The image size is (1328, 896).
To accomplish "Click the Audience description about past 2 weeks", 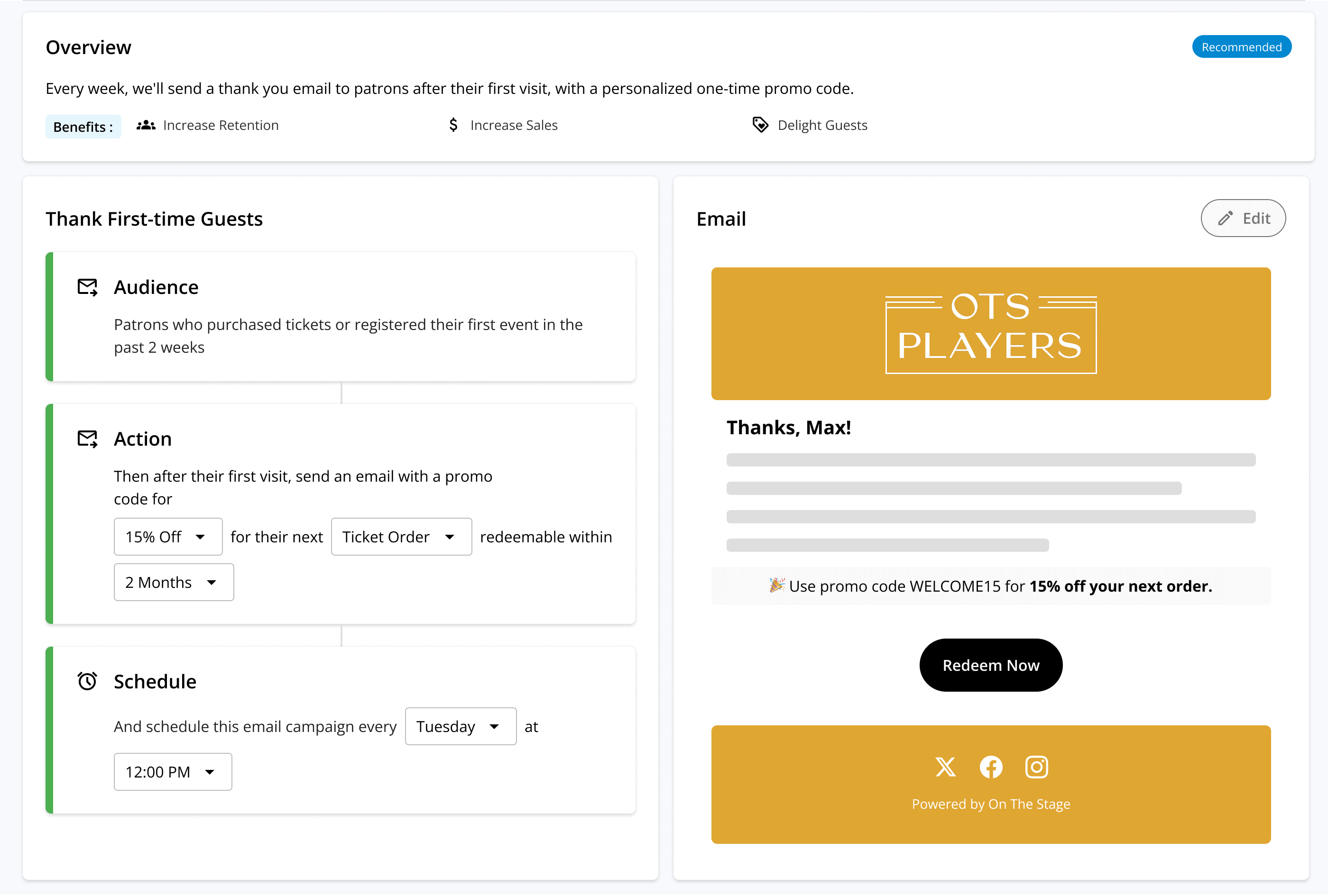I will [348, 336].
